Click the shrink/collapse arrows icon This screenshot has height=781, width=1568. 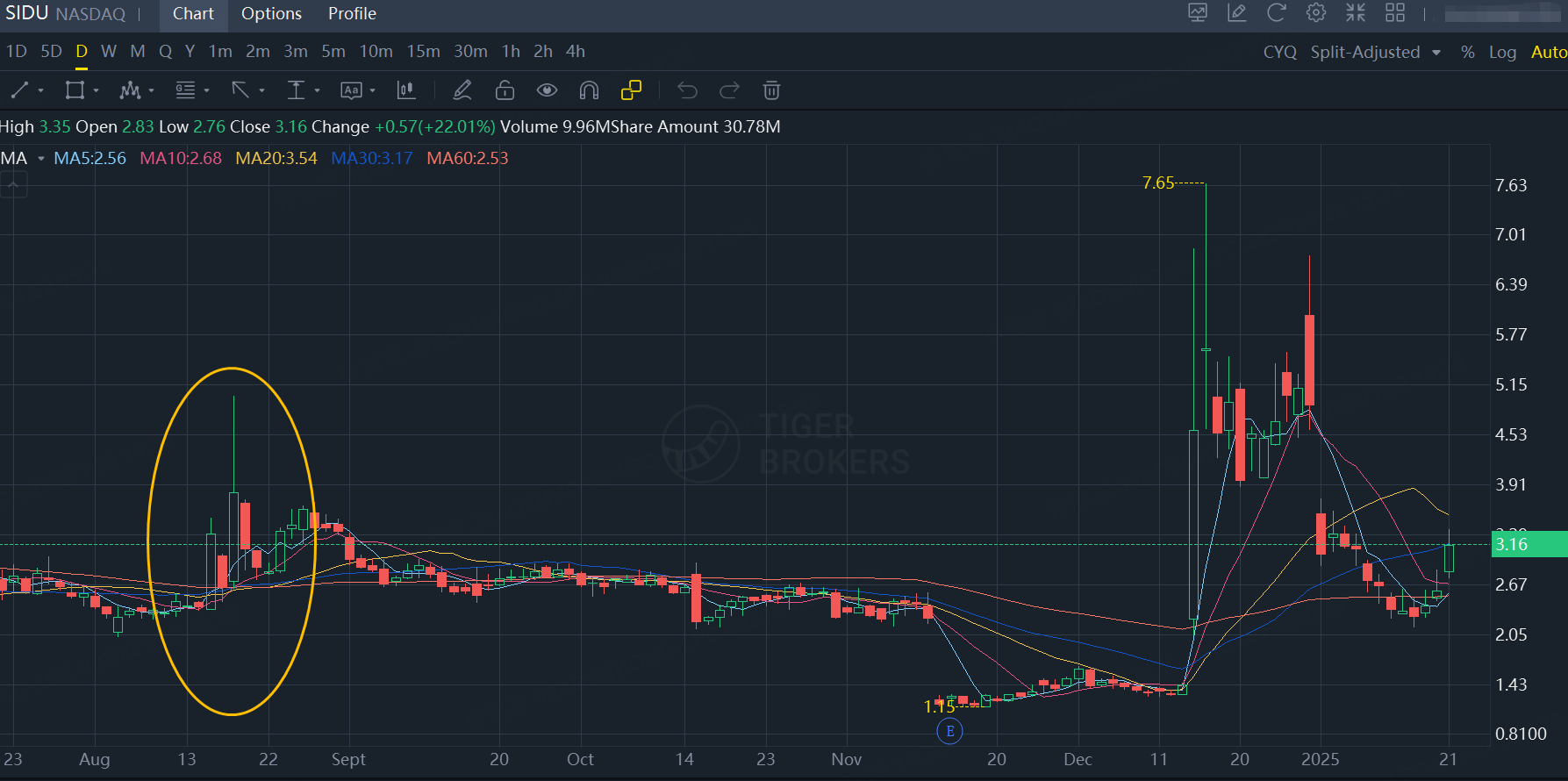[1356, 13]
